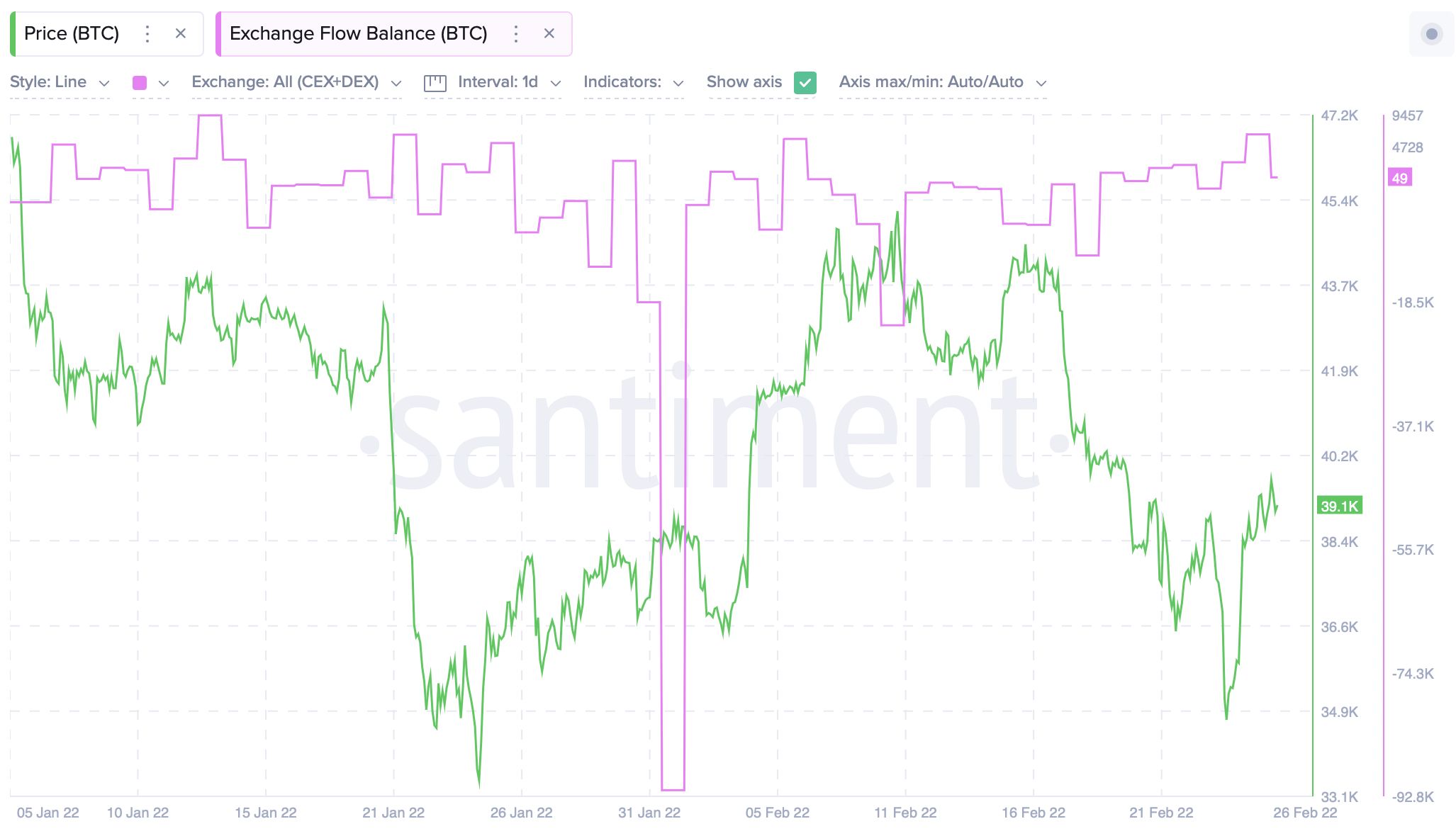This screenshot has width=1456, height=836.
Task: Click the circular button at top right
Action: tap(1431, 33)
